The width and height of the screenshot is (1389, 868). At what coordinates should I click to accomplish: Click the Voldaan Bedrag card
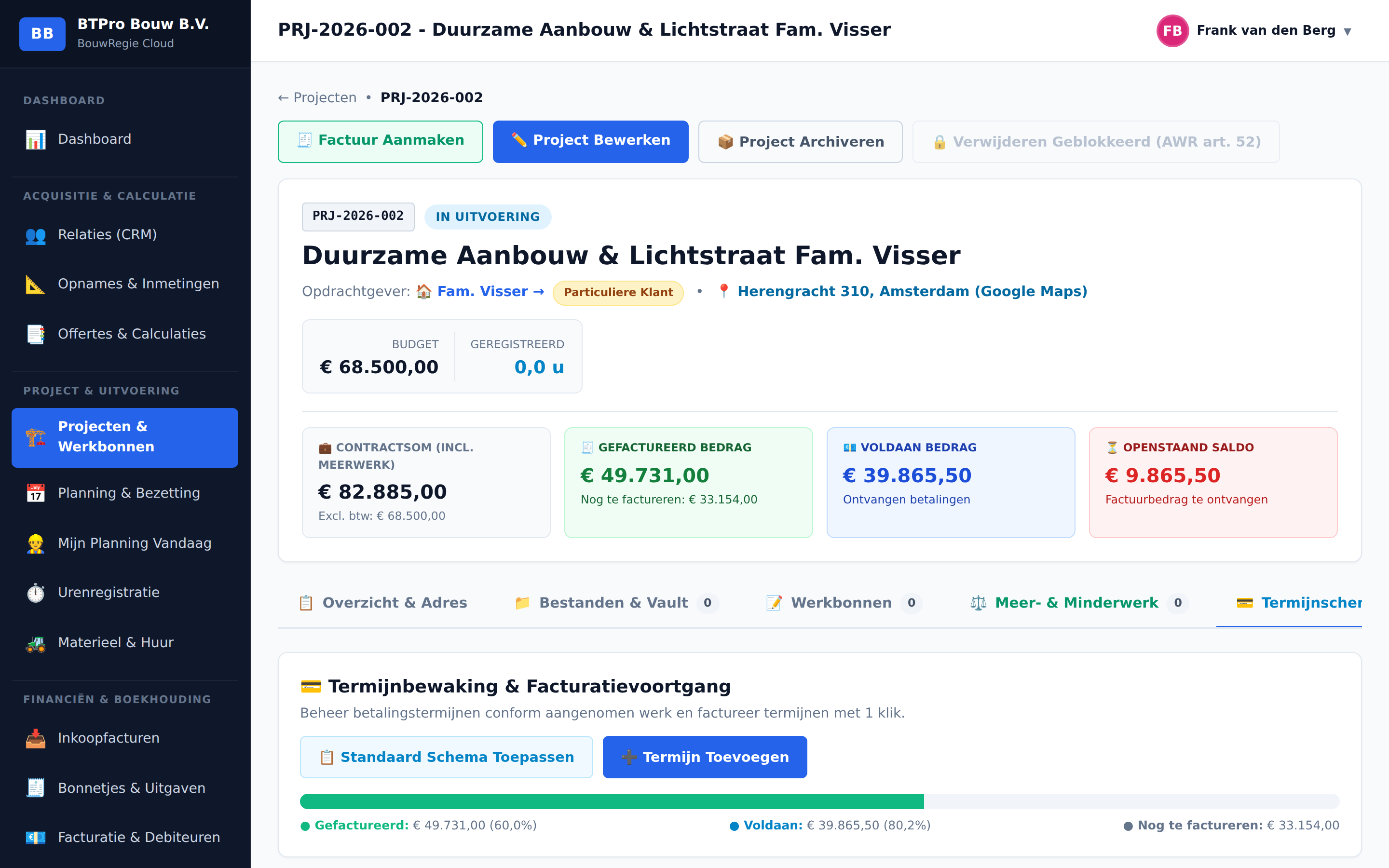pos(951,482)
